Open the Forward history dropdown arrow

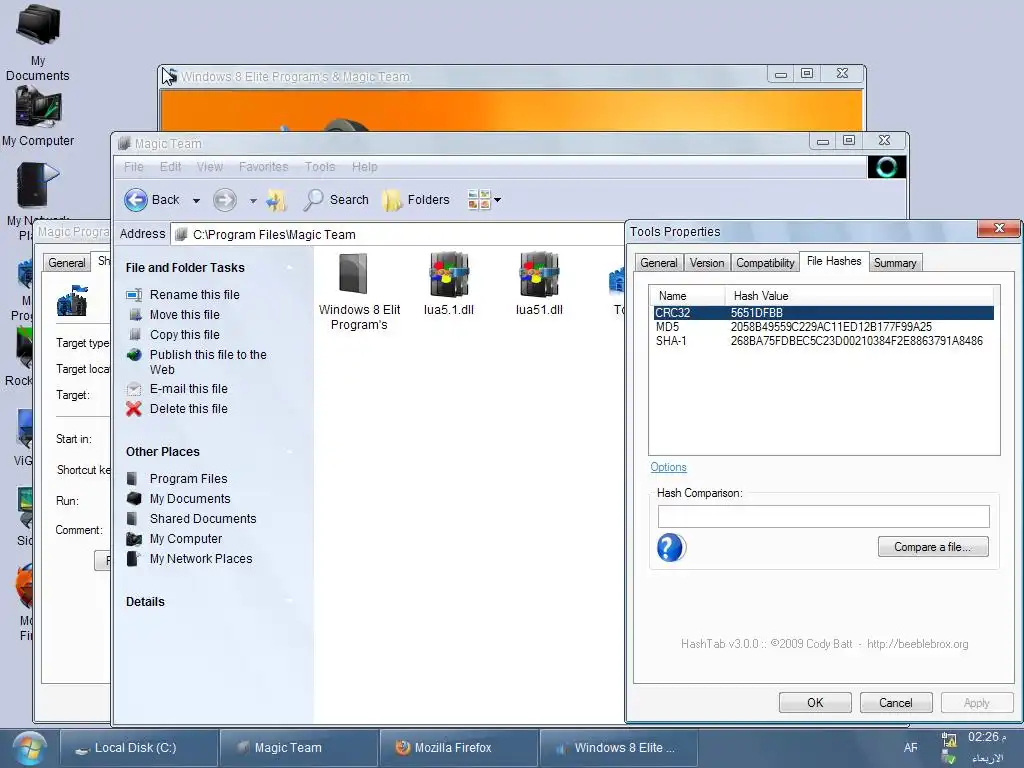(253, 200)
